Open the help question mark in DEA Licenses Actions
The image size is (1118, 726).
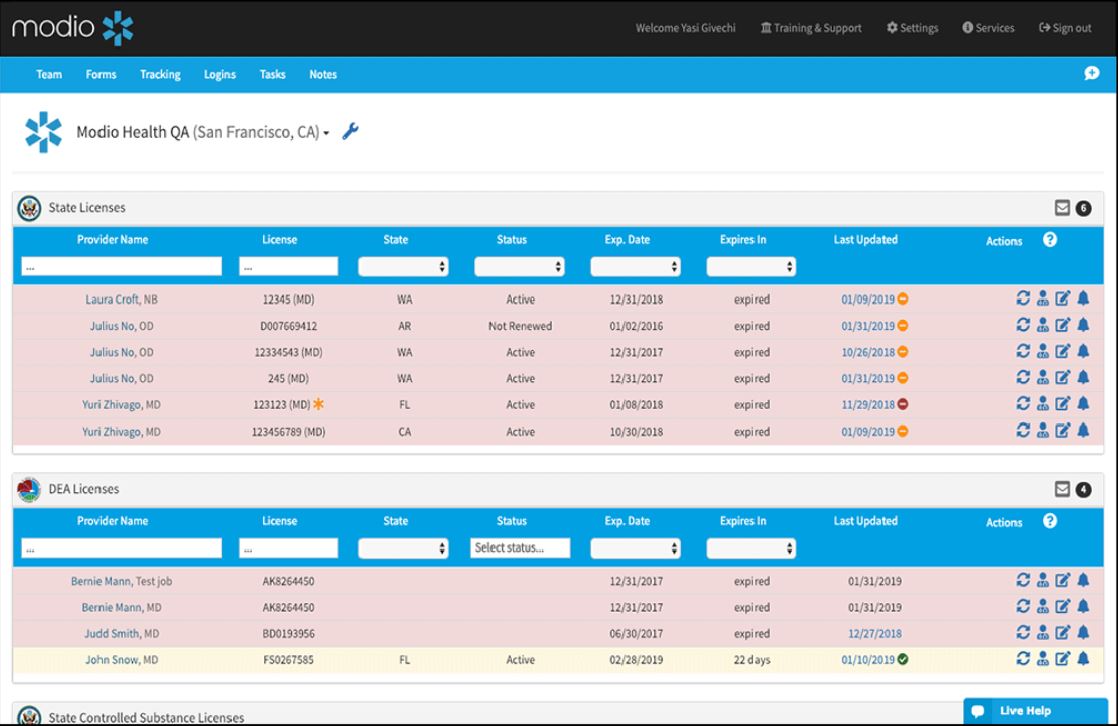[1050, 521]
